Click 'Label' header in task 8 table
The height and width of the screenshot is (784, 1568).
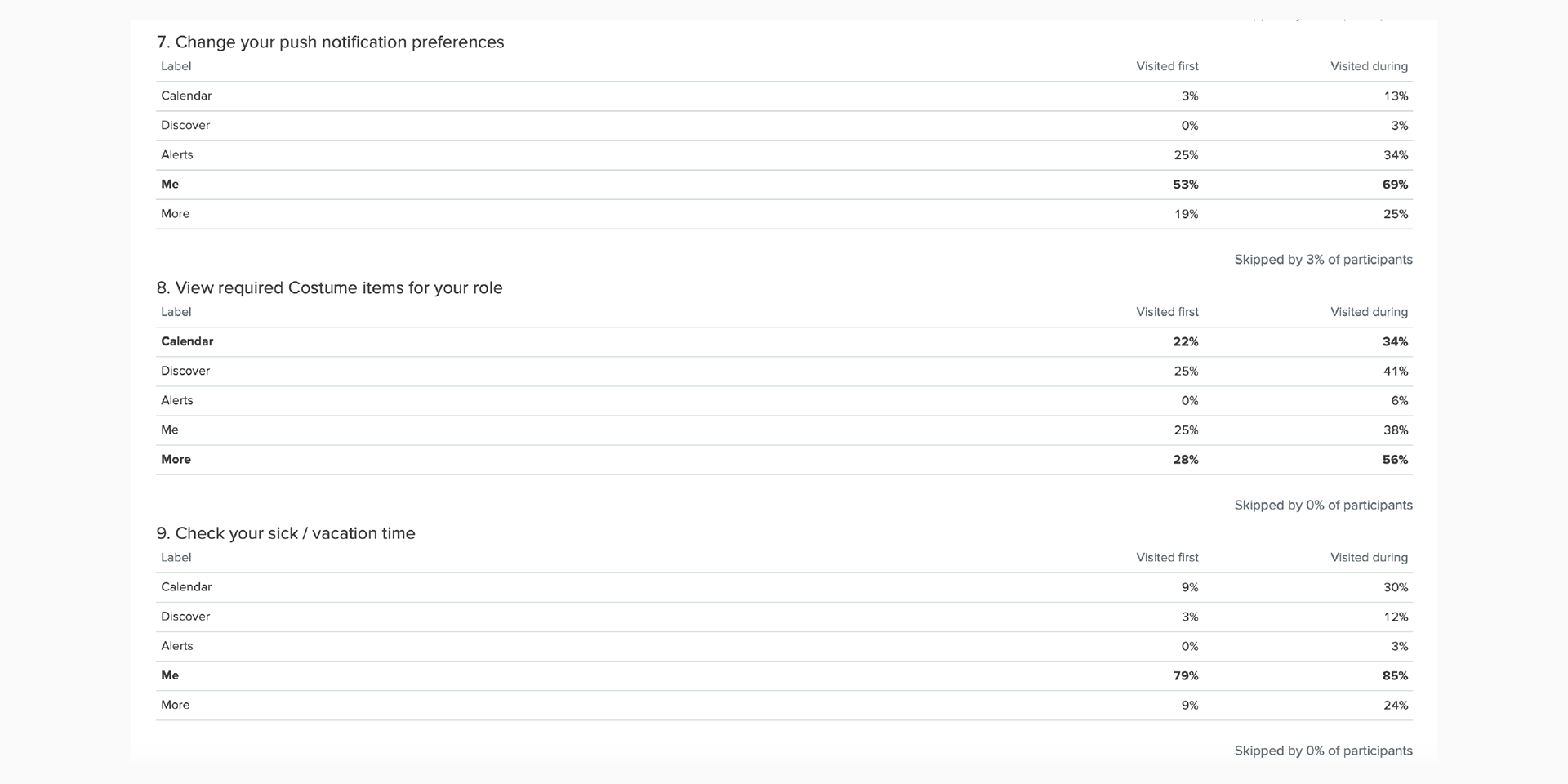click(176, 312)
